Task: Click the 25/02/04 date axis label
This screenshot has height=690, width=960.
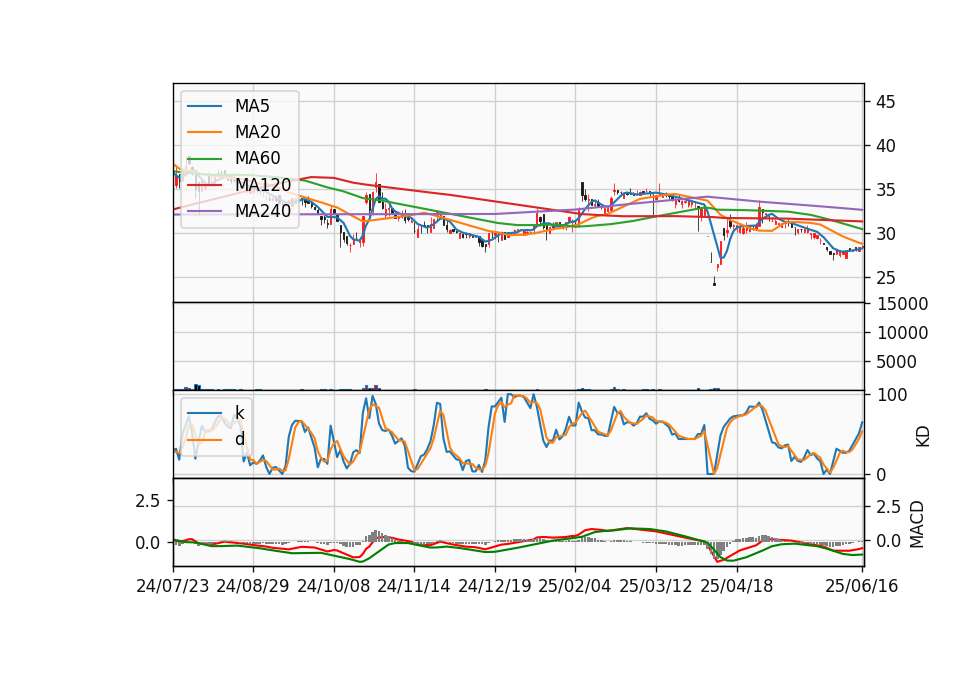Action: (575, 586)
